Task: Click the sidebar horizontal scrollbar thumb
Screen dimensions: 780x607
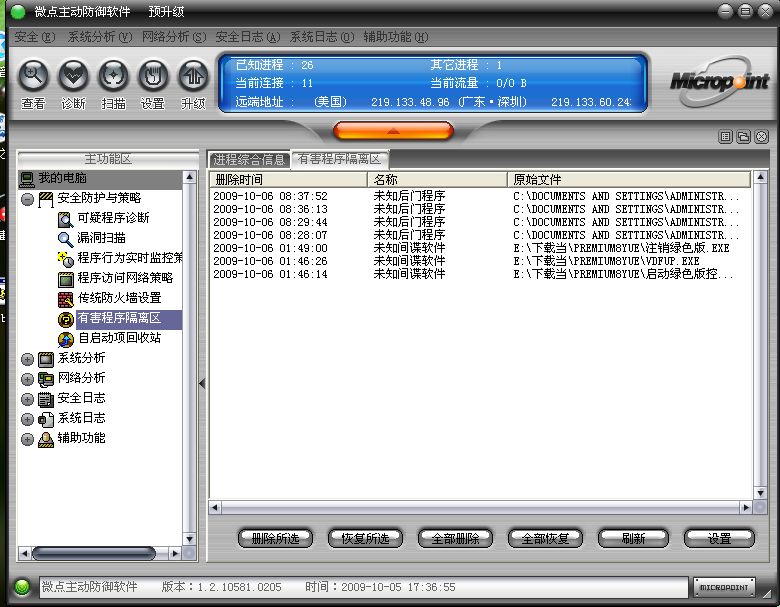Action: click(x=94, y=553)
